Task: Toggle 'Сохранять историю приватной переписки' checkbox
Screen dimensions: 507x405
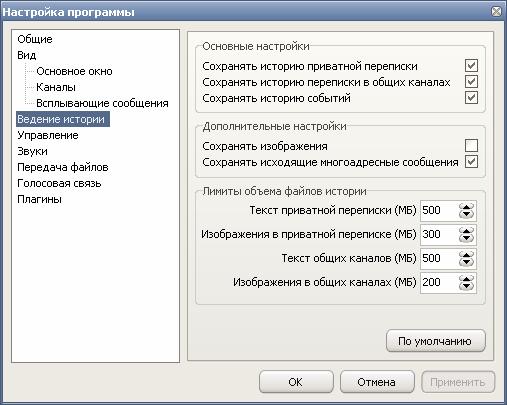Action: coord(471,66)
